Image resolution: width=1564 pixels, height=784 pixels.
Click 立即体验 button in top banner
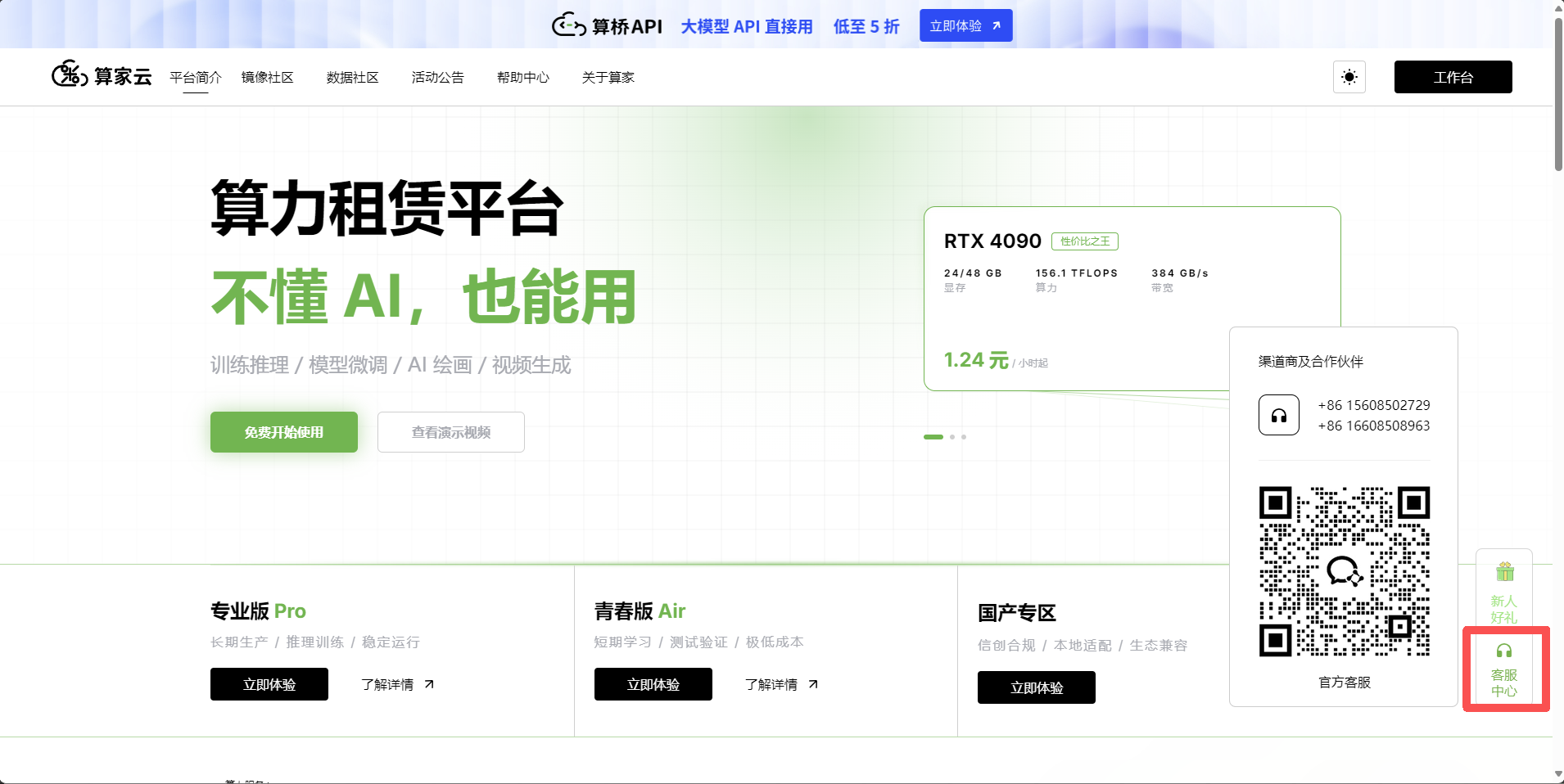[966, 25]
